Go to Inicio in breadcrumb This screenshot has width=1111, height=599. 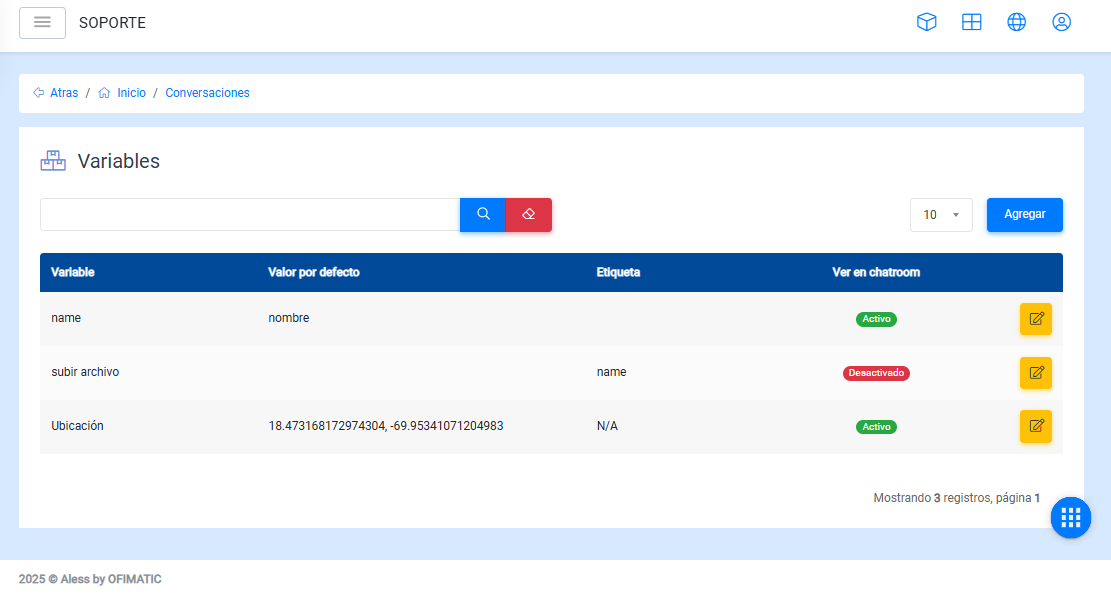(131, 93)
